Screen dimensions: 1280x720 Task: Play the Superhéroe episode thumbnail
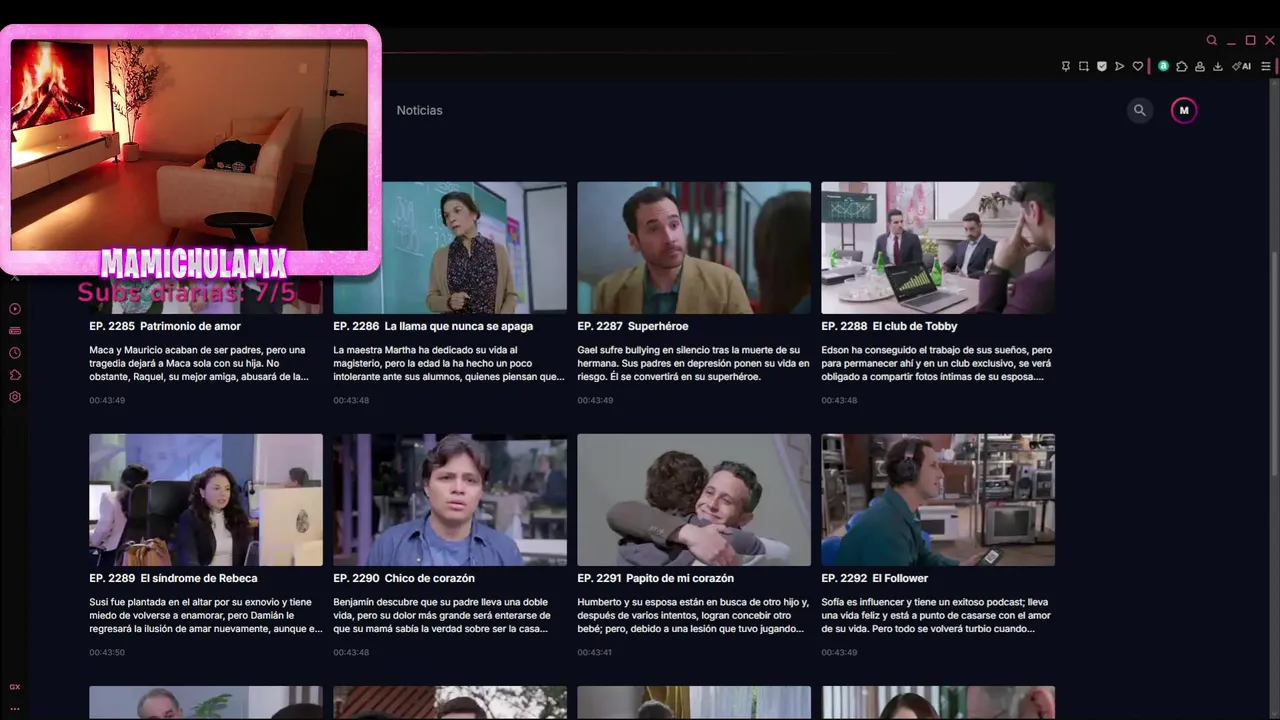pos(694,247)
